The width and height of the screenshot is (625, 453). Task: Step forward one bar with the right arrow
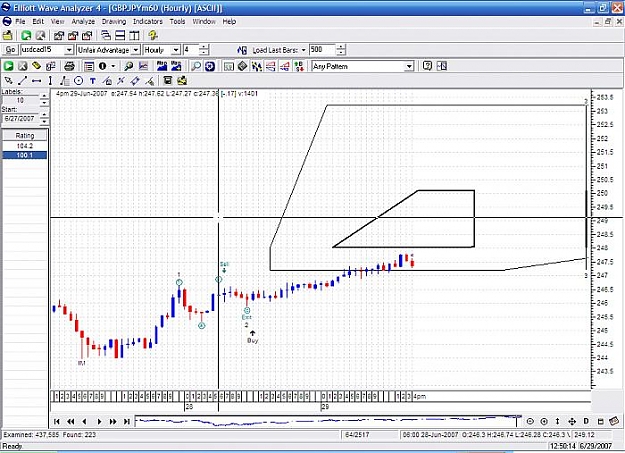point(99,421)
